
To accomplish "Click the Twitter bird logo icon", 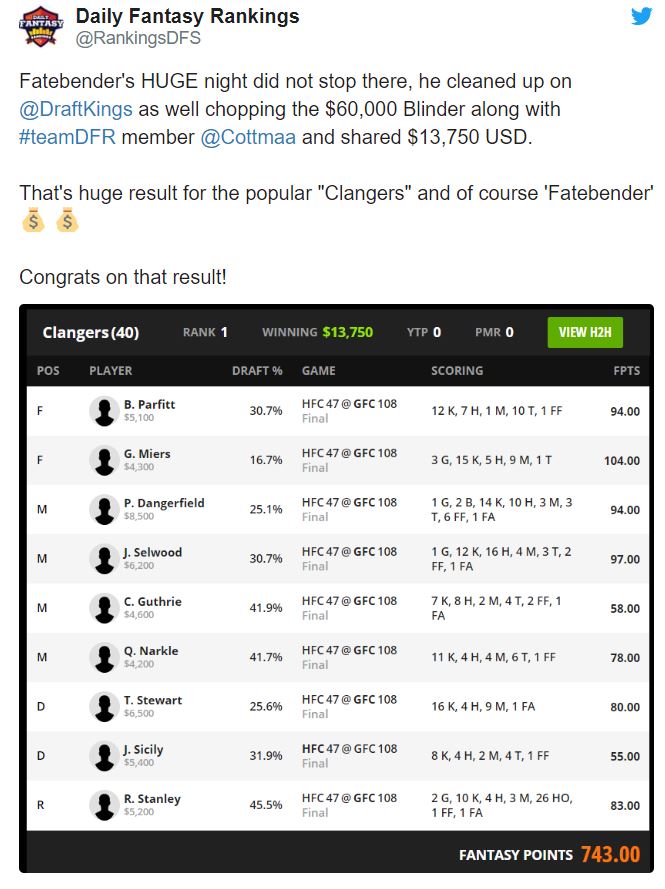I will click(641, 15).
